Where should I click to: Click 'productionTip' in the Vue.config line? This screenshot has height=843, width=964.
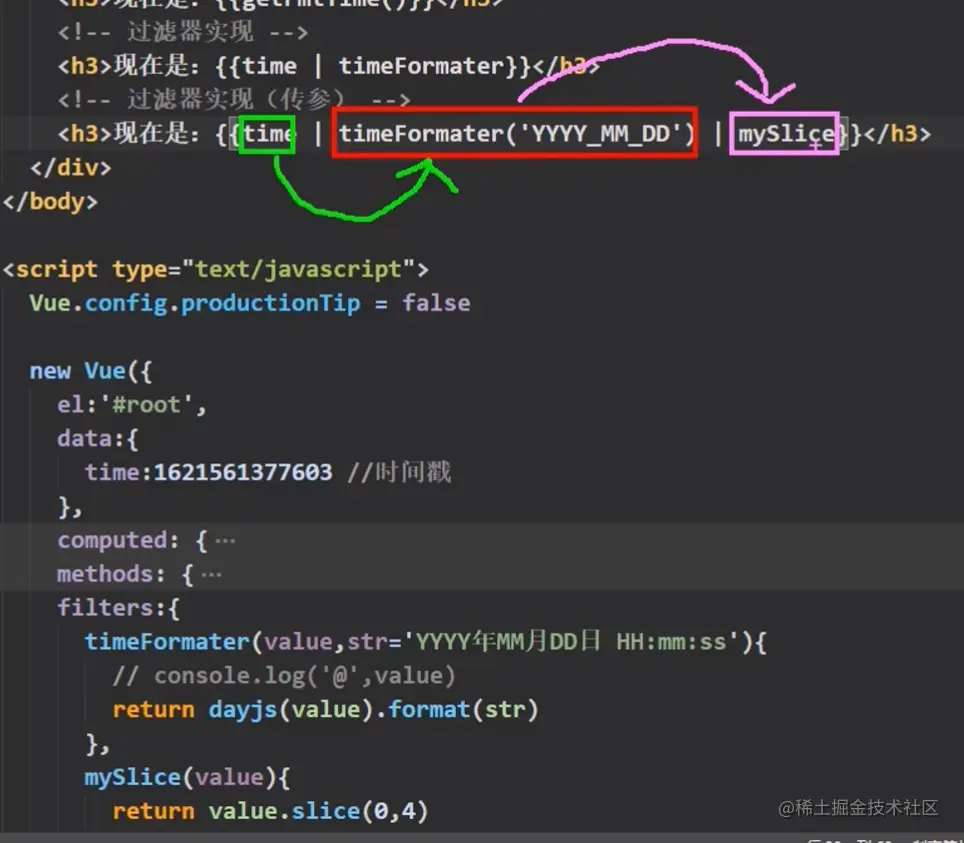click(271, 303)
